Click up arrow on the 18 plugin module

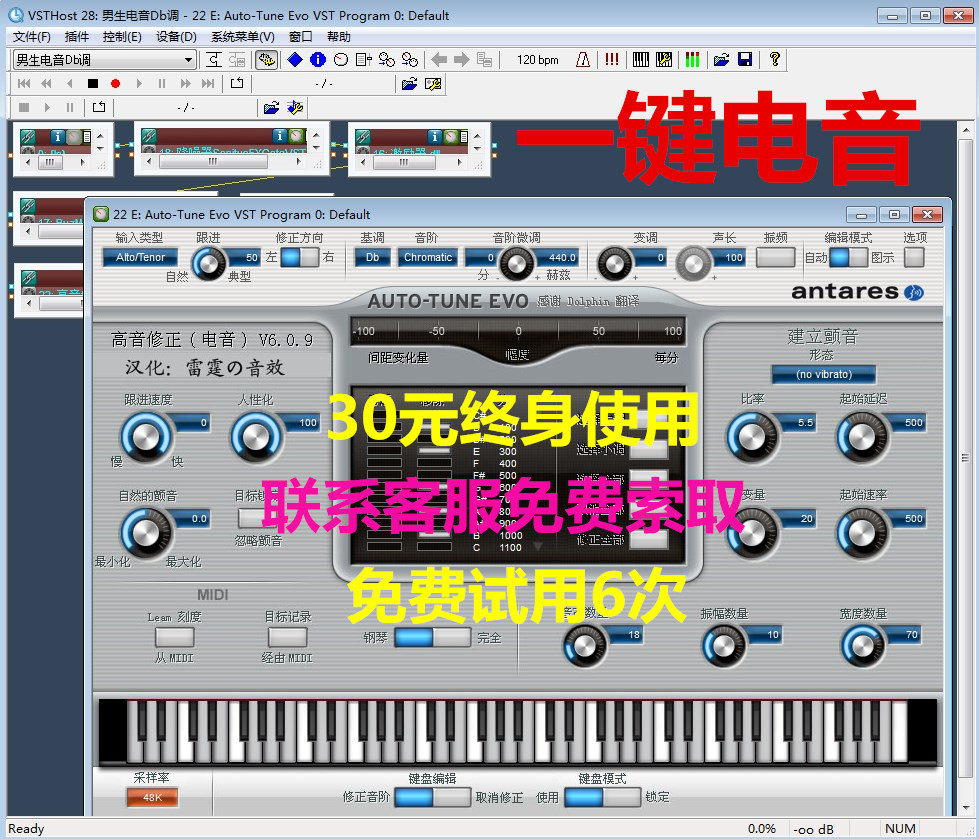(x=317, y=135)
